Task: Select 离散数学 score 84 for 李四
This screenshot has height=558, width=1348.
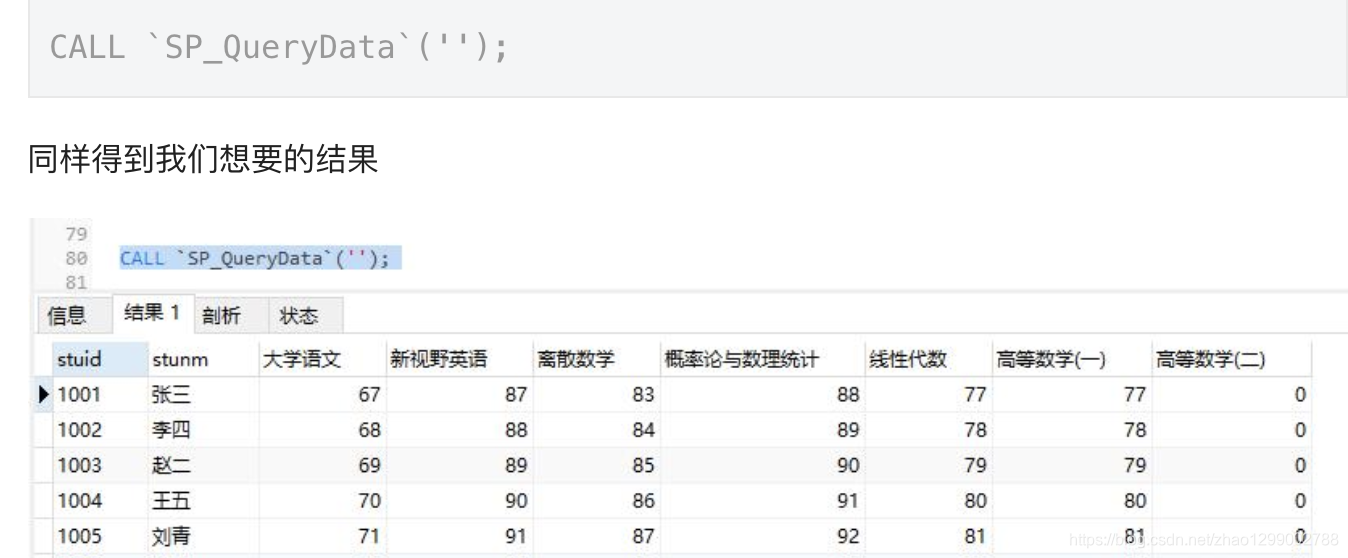Action: click(x=596, y=430)
